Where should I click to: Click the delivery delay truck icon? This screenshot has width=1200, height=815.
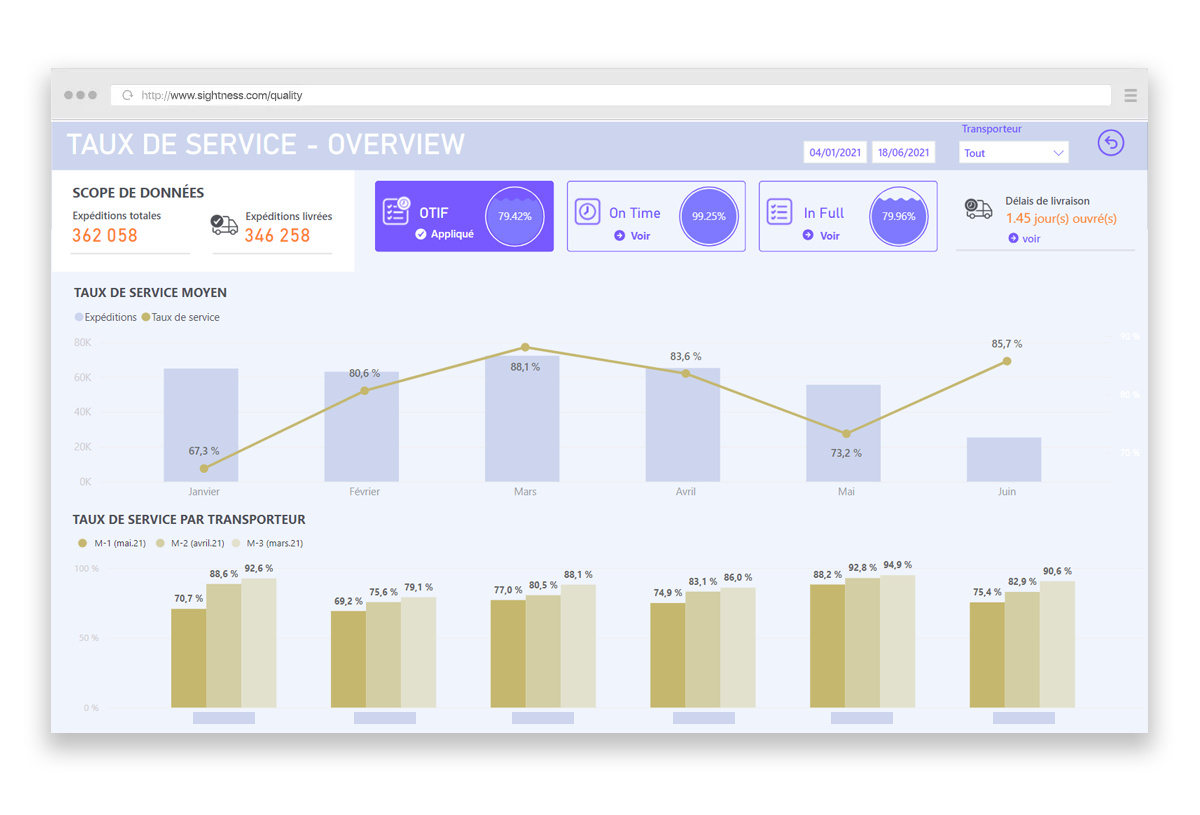click(x=978, y=208)
